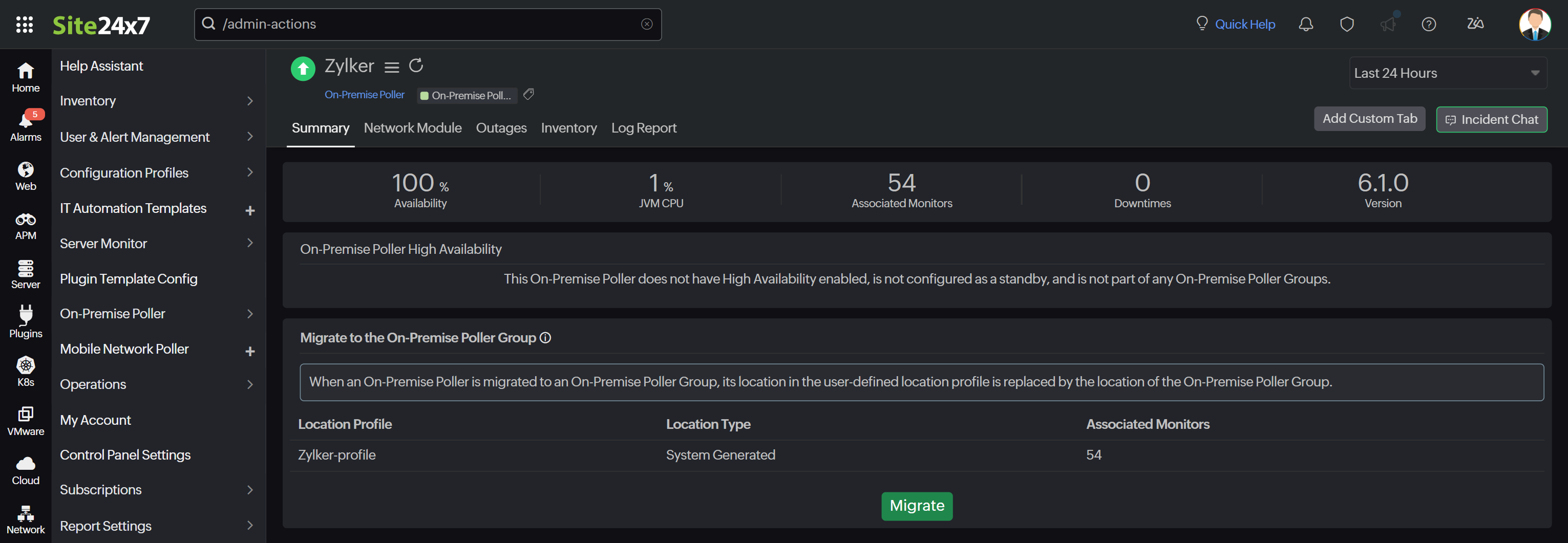Open the Outages tab
Image resolution: width=1568 pixels, height=543 pixels.
501,128
